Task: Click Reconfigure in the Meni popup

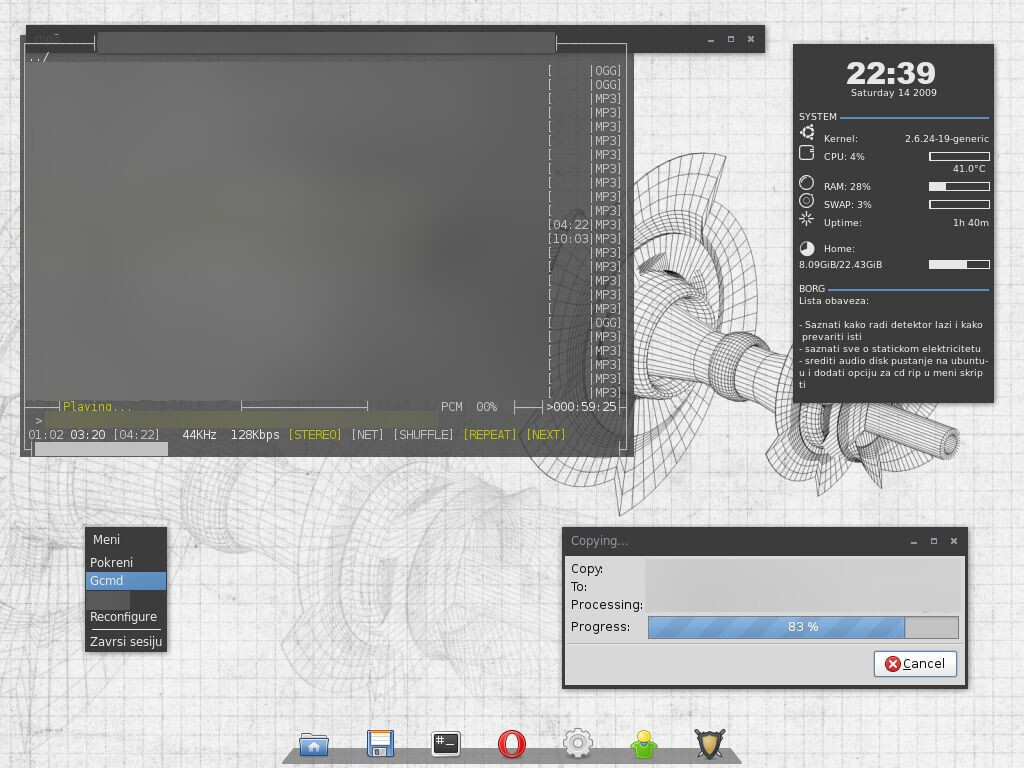Action: pos(123,616)
